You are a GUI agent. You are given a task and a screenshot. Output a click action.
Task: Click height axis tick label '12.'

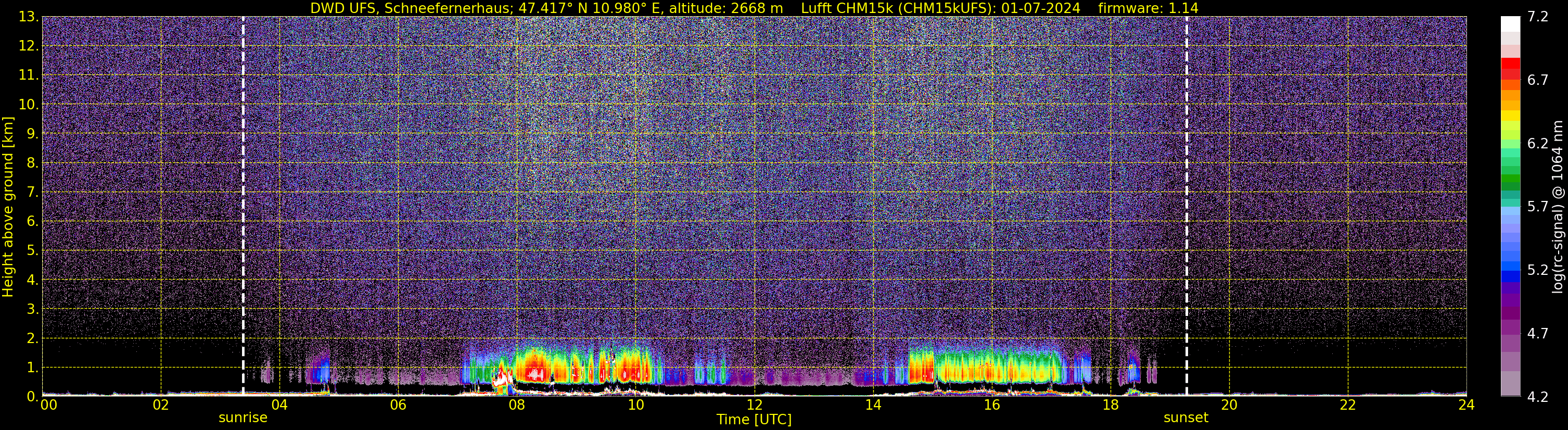(x=28, y=46)
